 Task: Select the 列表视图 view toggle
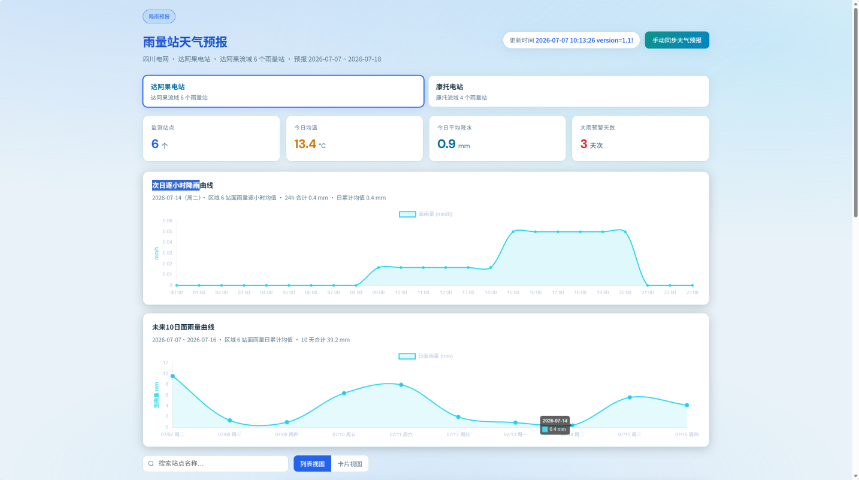(312, 464)
